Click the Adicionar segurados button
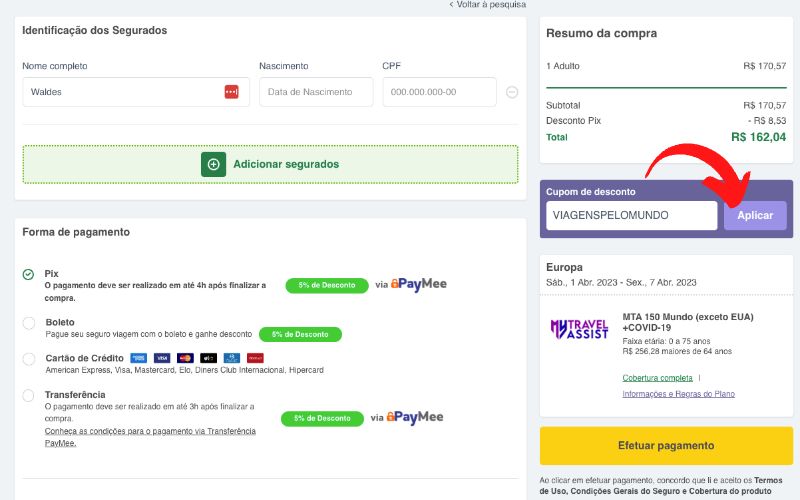The image size is (800, 500). click(270, 164)
